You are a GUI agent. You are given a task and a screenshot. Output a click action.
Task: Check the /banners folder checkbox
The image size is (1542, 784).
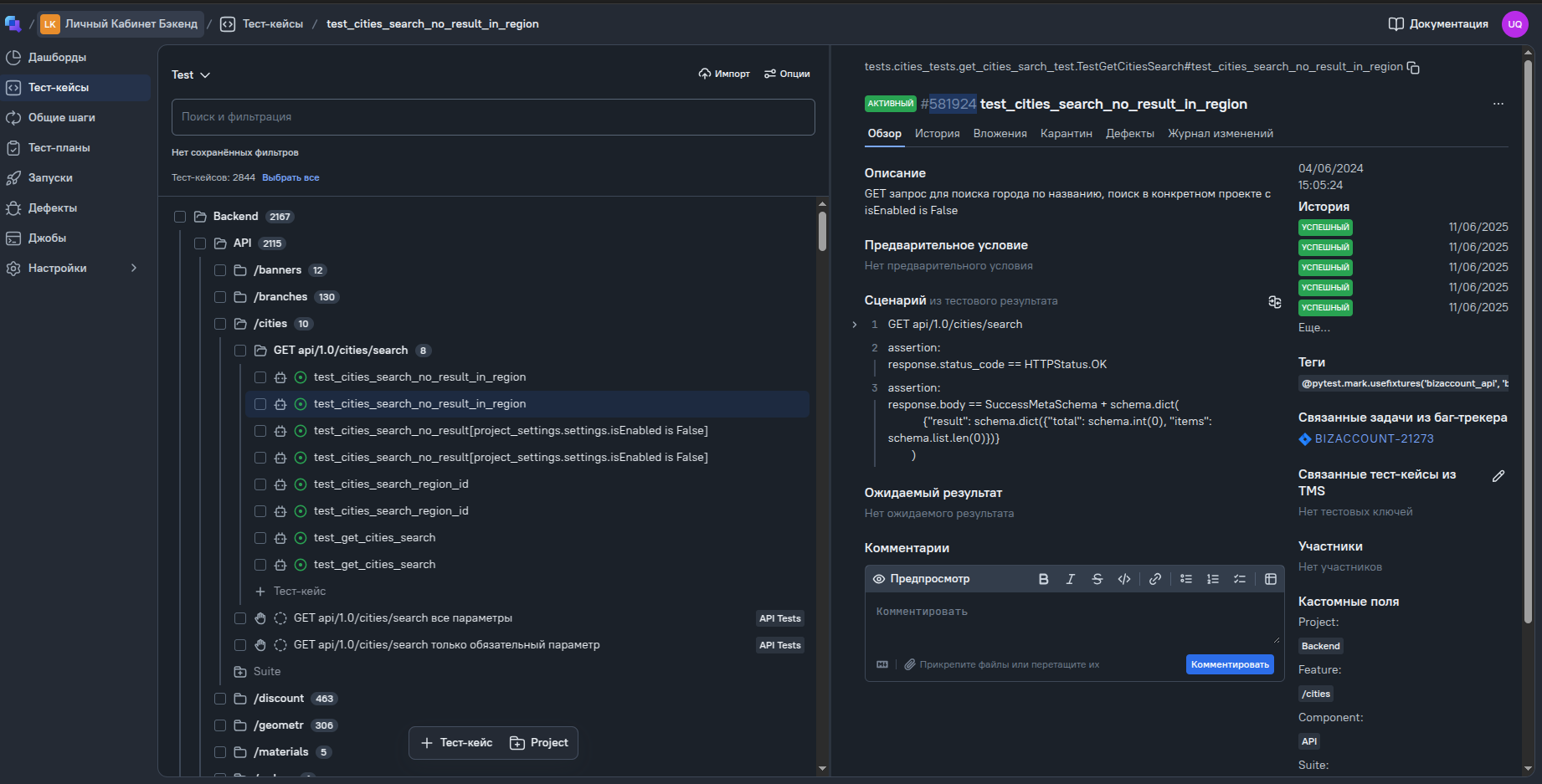pyautogui.click(x=220, y=270)
